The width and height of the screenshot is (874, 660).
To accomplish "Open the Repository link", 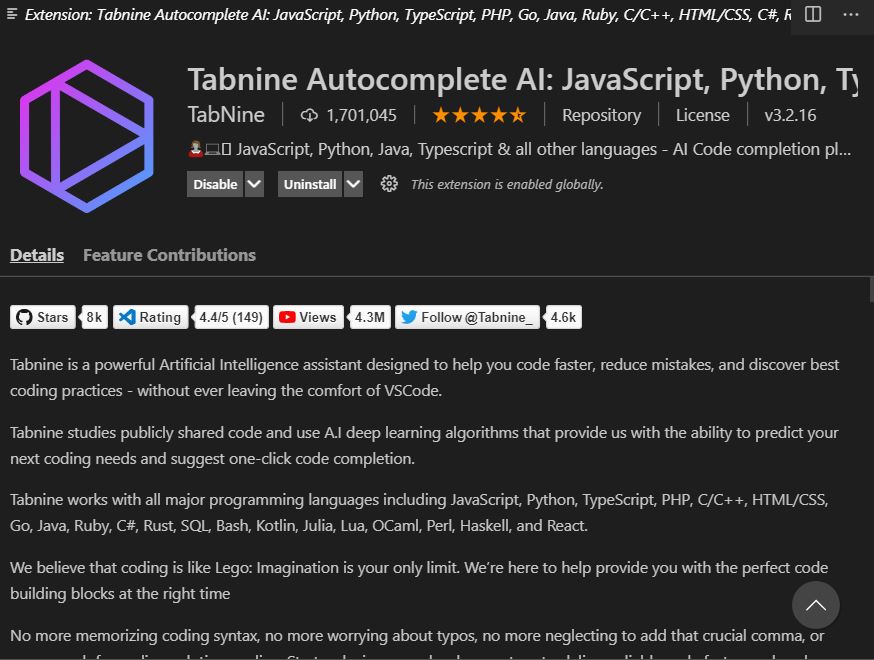I will pyautogui.click(x=601, y=115).
